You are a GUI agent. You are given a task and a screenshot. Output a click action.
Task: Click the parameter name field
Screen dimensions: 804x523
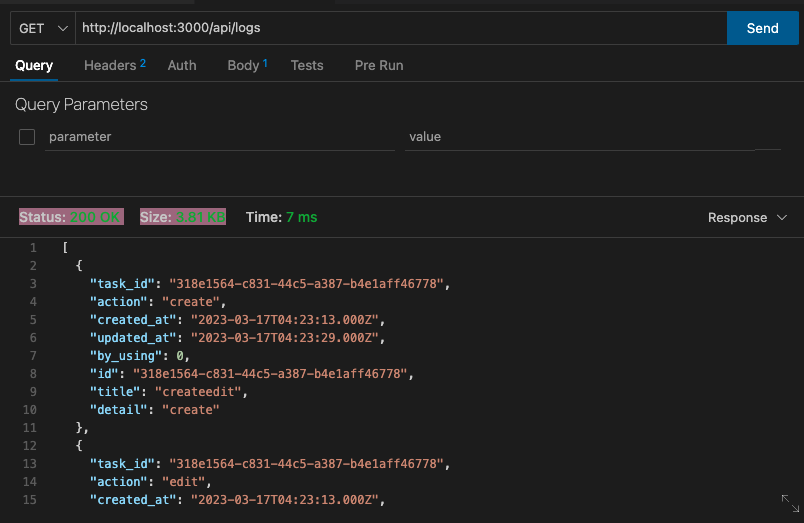pos(219,137)
